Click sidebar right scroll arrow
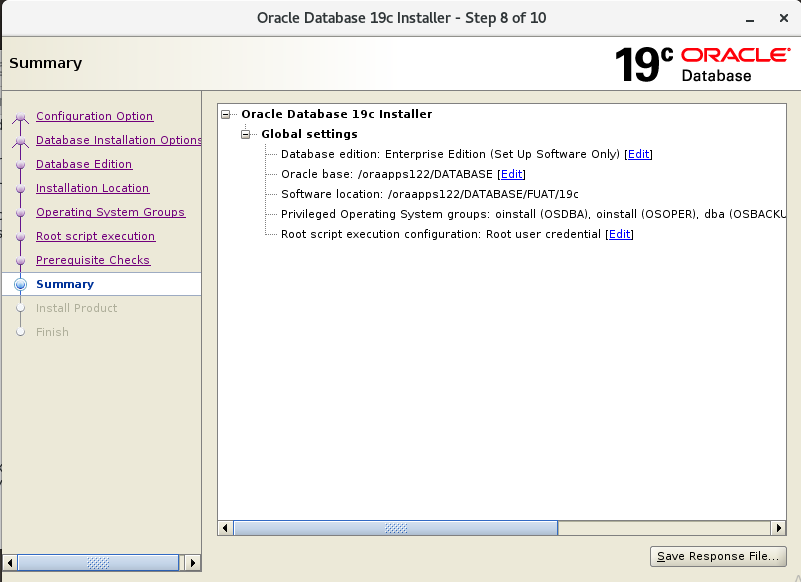The height and width of the screenshot is (582, 801). 193,563
